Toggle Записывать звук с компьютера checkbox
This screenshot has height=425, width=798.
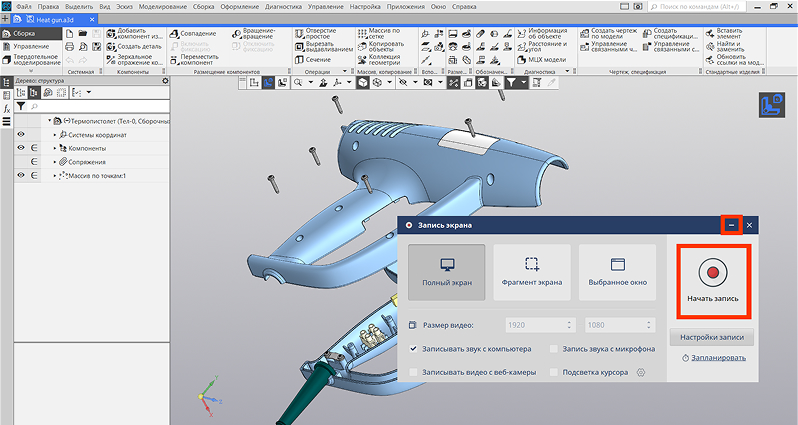click(x=414, y=349)
